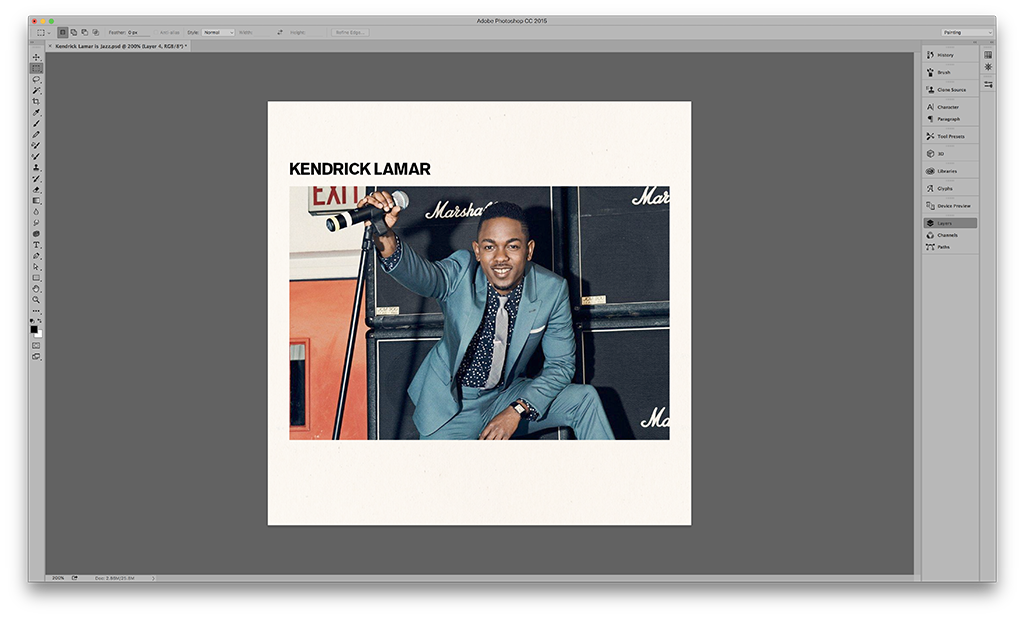Enable New Selection mode in options bar
This screenshot has width=1024, height=620.
pos(63,32)
